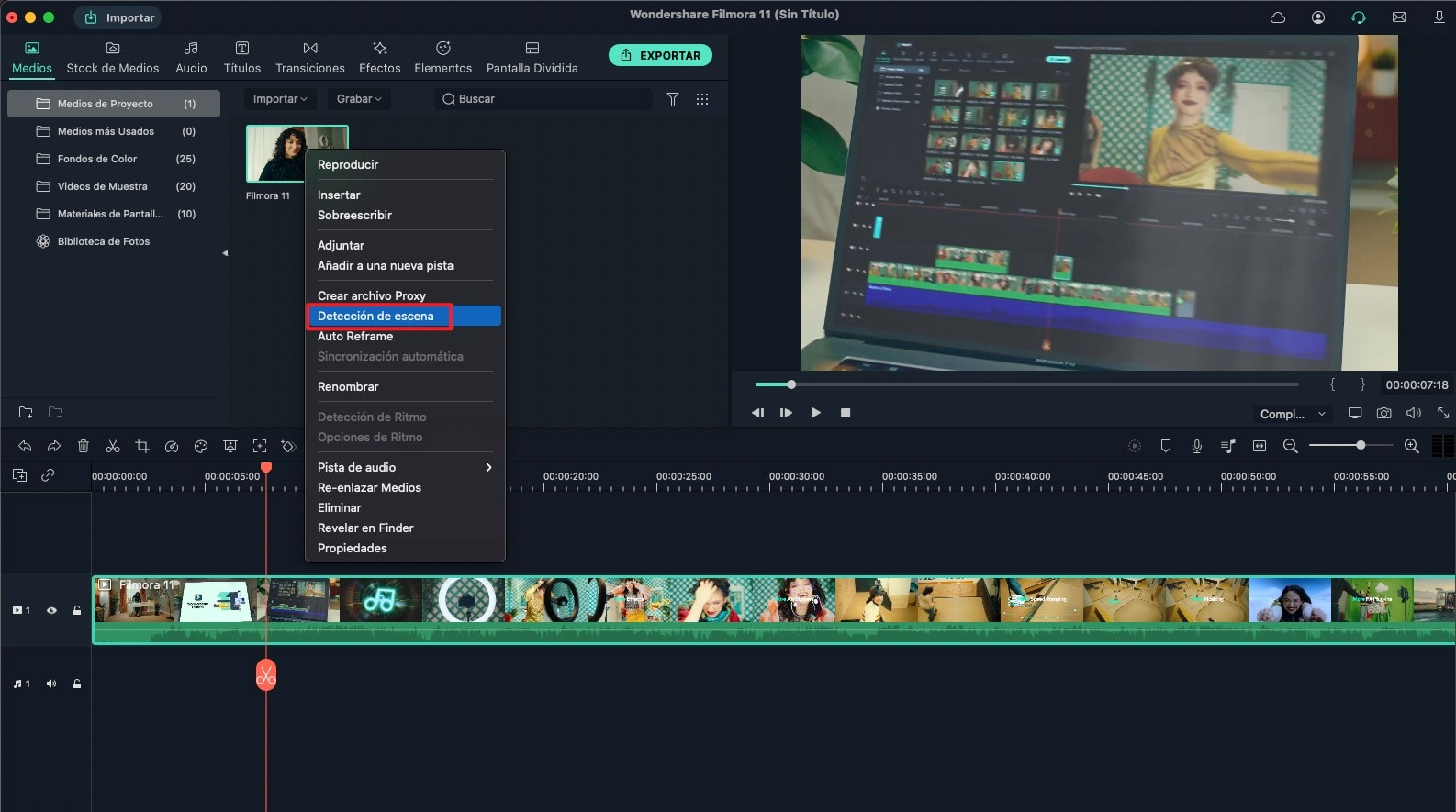Open Fondos de Color folder

(x=114, y=159)
